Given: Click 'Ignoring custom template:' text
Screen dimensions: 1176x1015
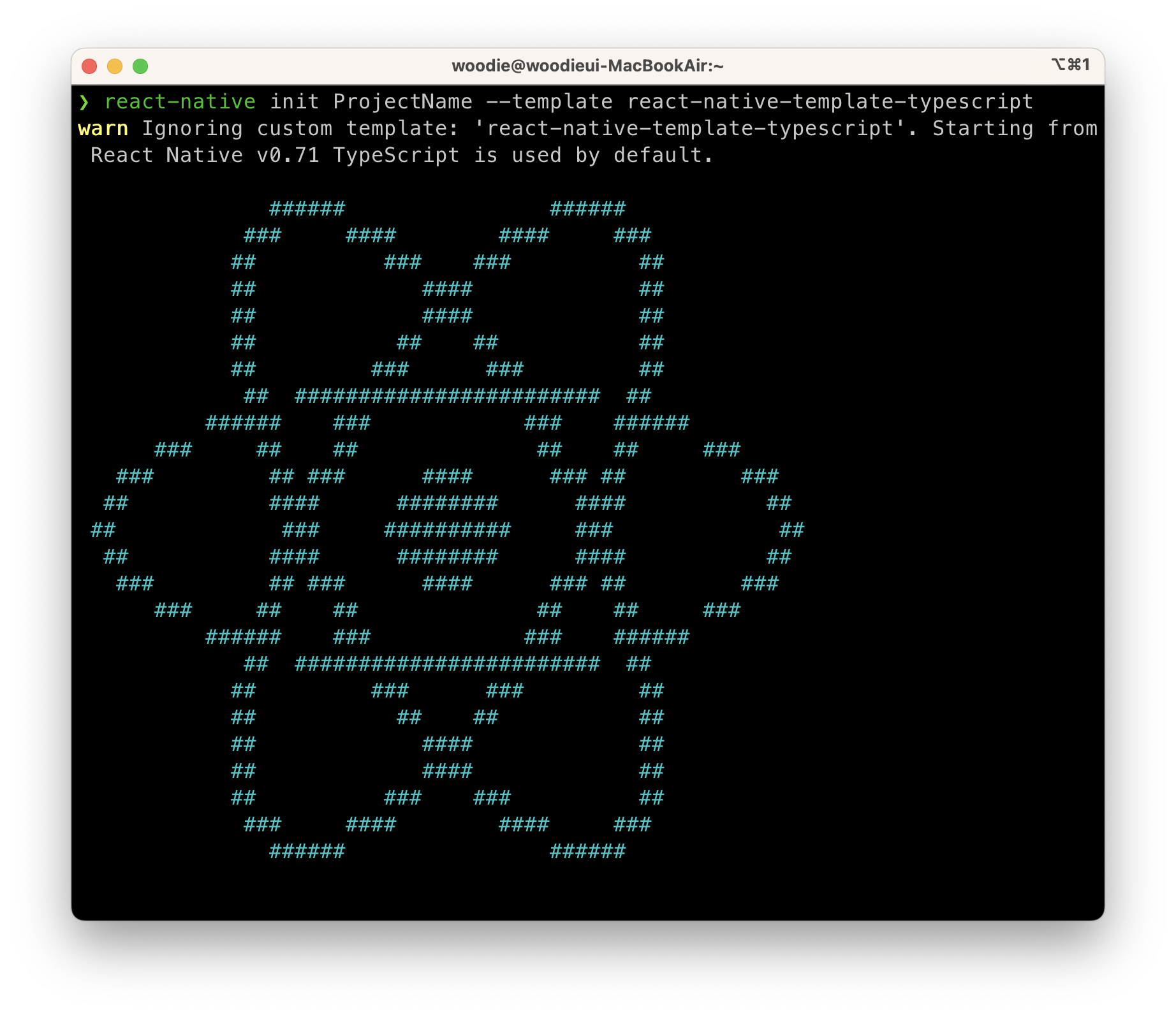Looking at the screenshot, I should click(x=300, y=129).
